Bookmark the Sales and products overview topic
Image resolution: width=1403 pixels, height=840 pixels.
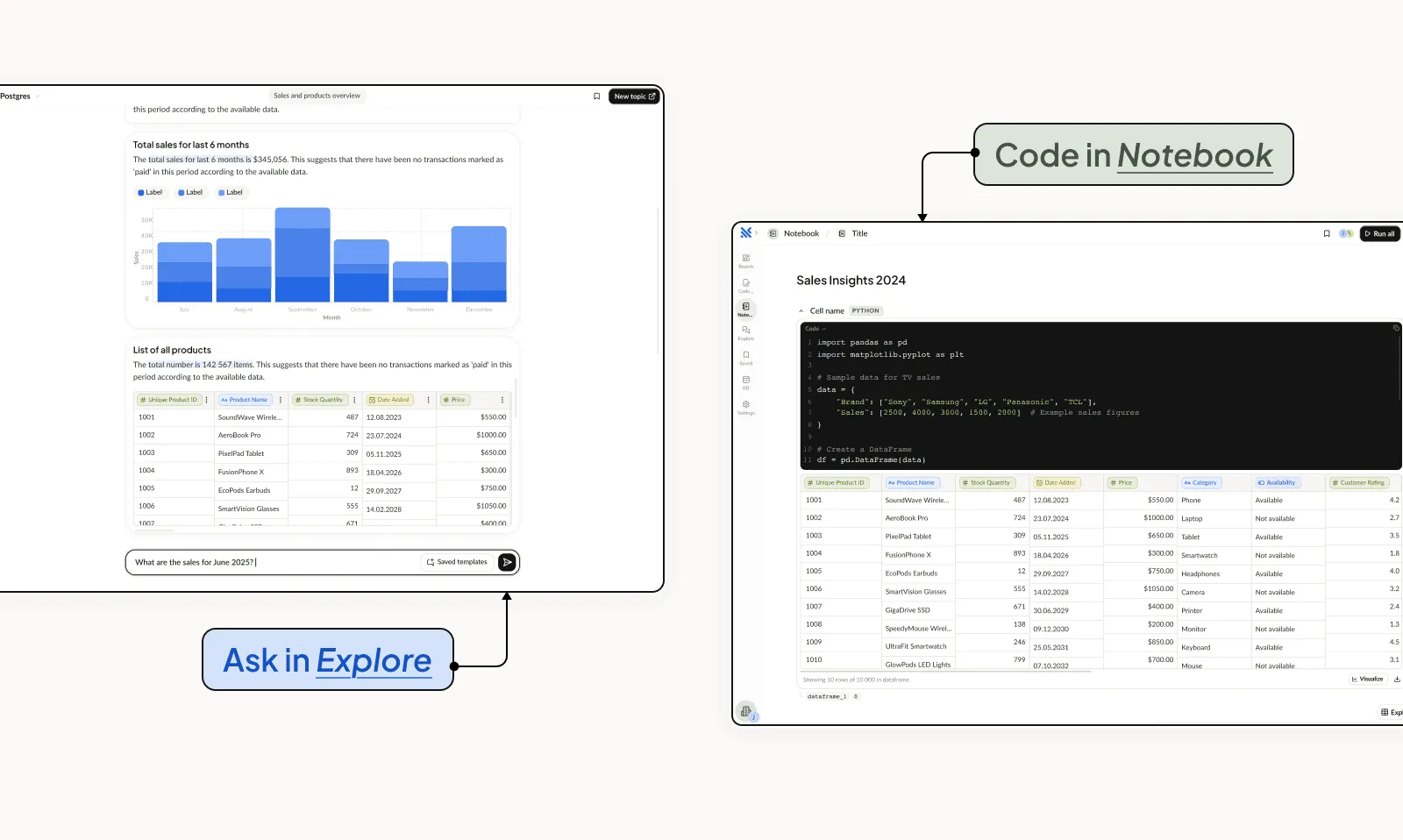(x=597, y=96)
